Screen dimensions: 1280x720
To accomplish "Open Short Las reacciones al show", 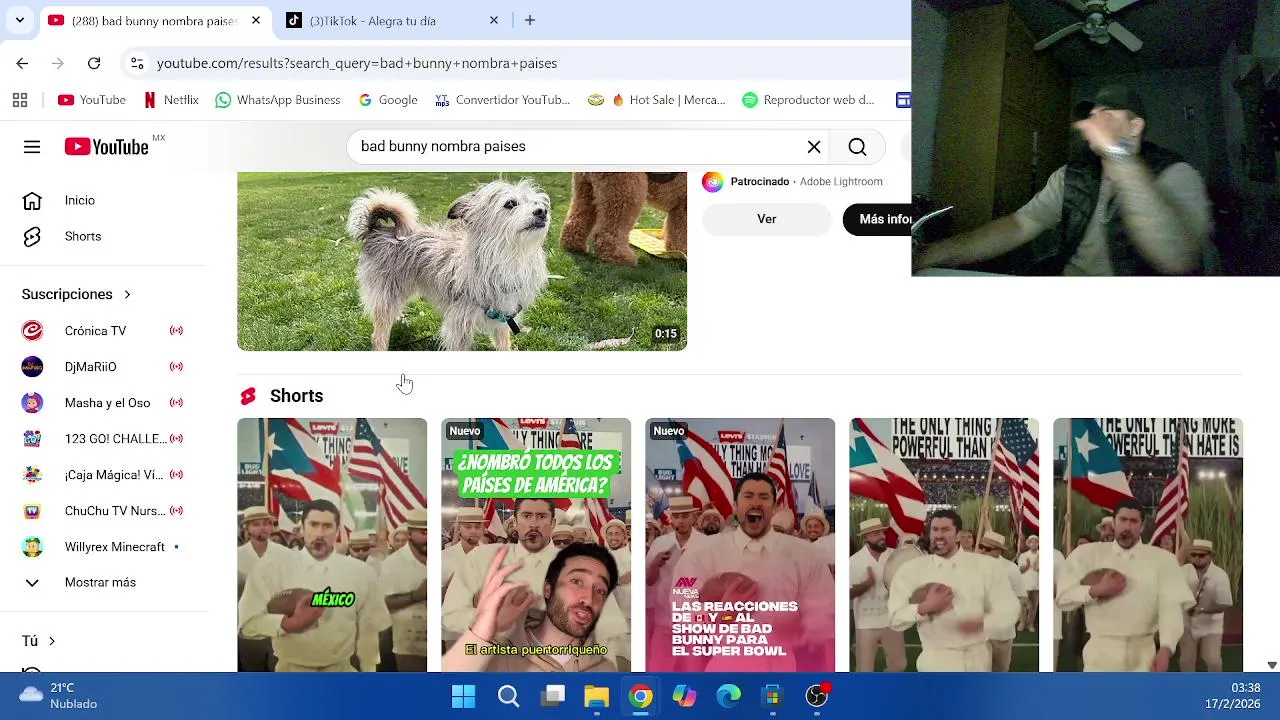I will point(740,545).
